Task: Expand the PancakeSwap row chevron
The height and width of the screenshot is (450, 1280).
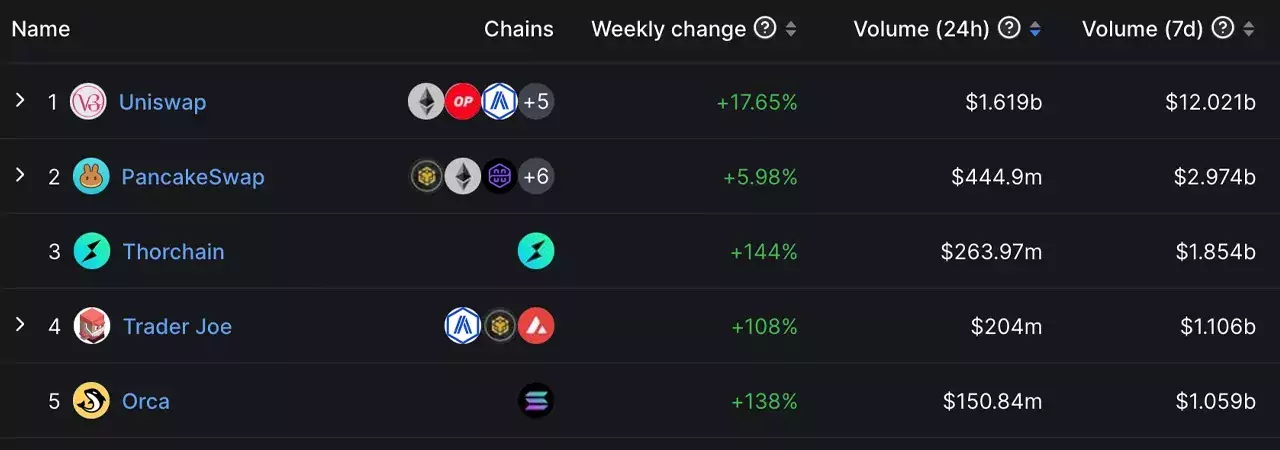Action: coord(19,175)
